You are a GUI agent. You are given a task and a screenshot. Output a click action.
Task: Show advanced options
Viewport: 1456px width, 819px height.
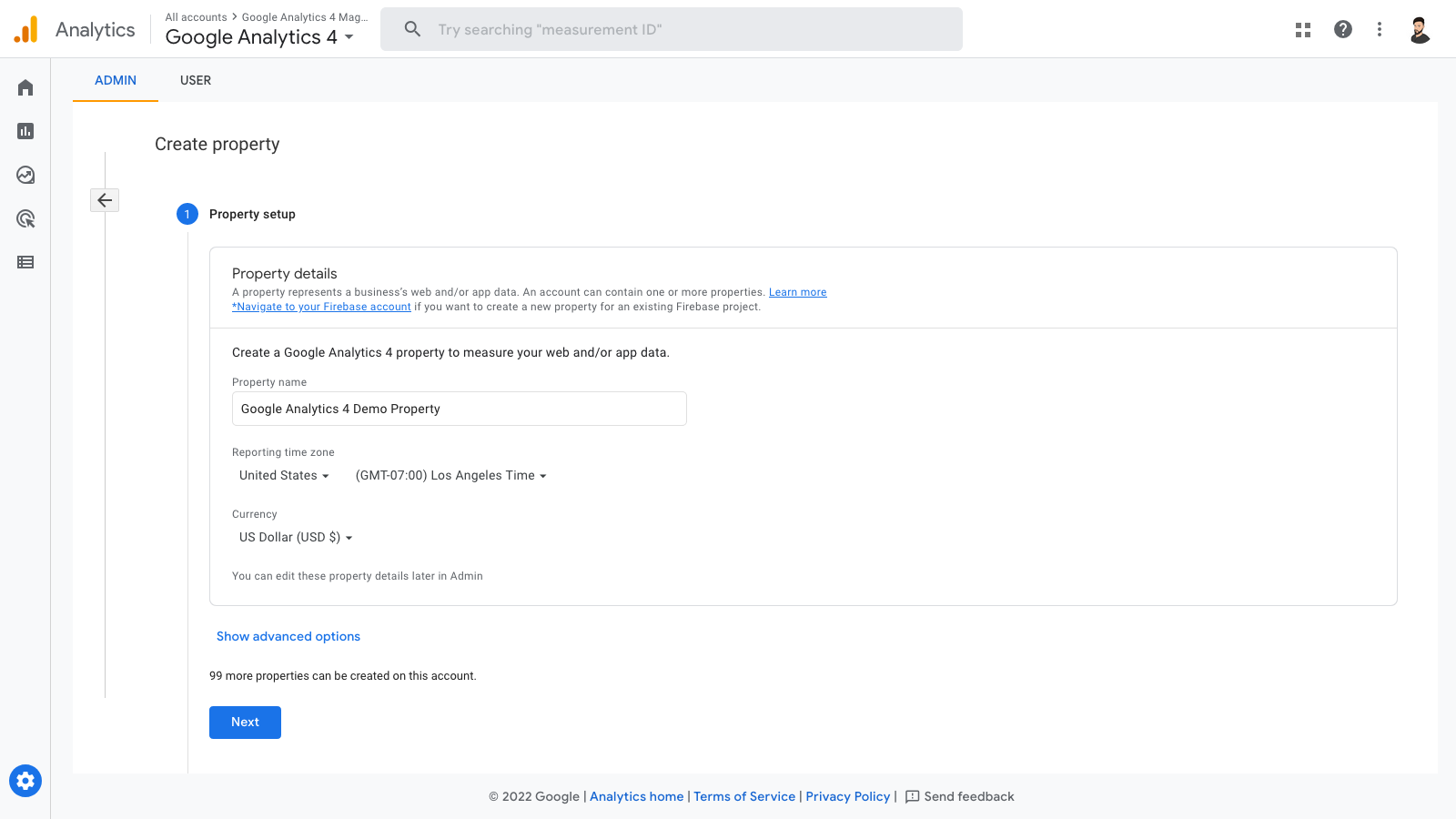click(x=288, y=636)
